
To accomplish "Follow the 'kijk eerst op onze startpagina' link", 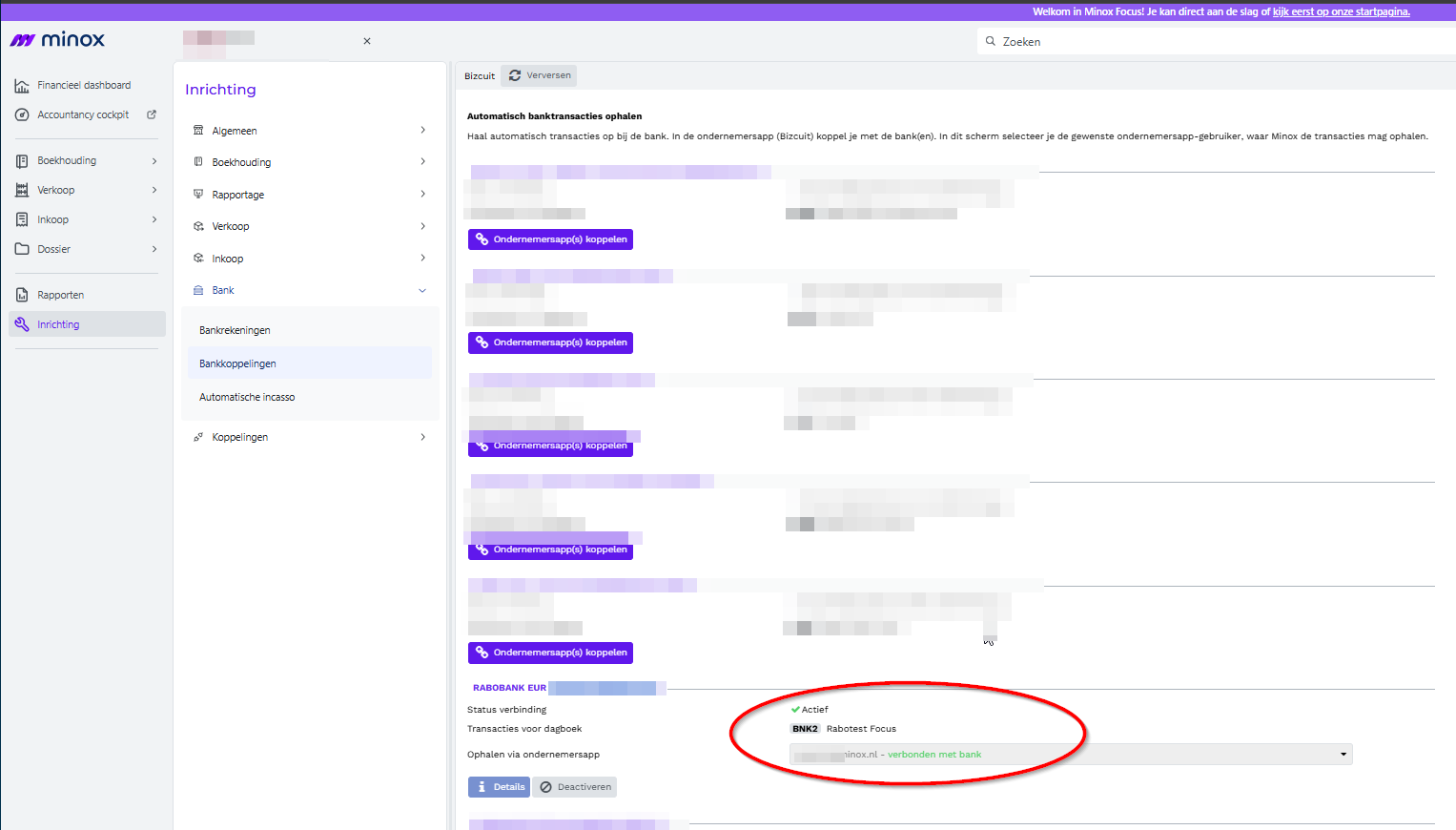I will click(1341, 11).
